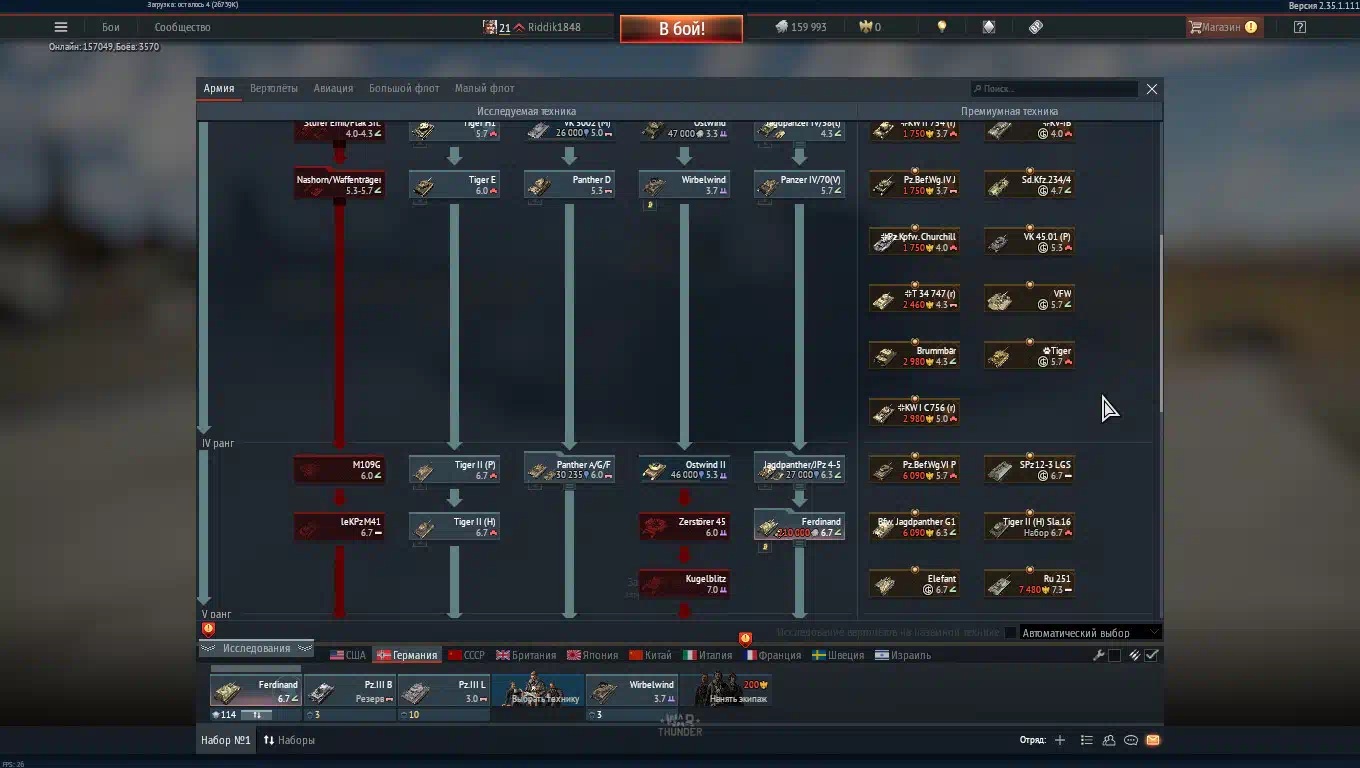1360x768 pixels.
Task: Switch to Большой флот tab
Action: [x=404, y=88]
